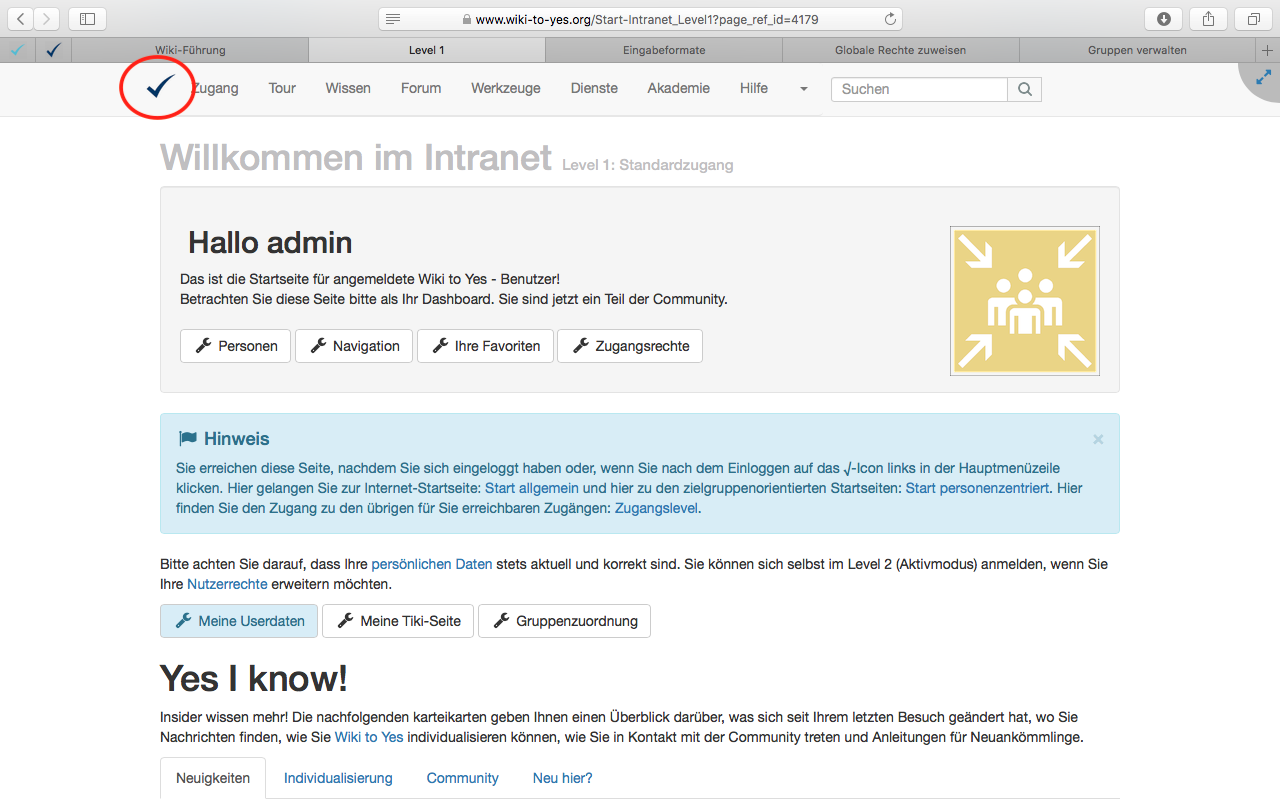Toggle fullscreen with the corner arrows icon
Viewport: 1280px width, 800px height.
1264,77
